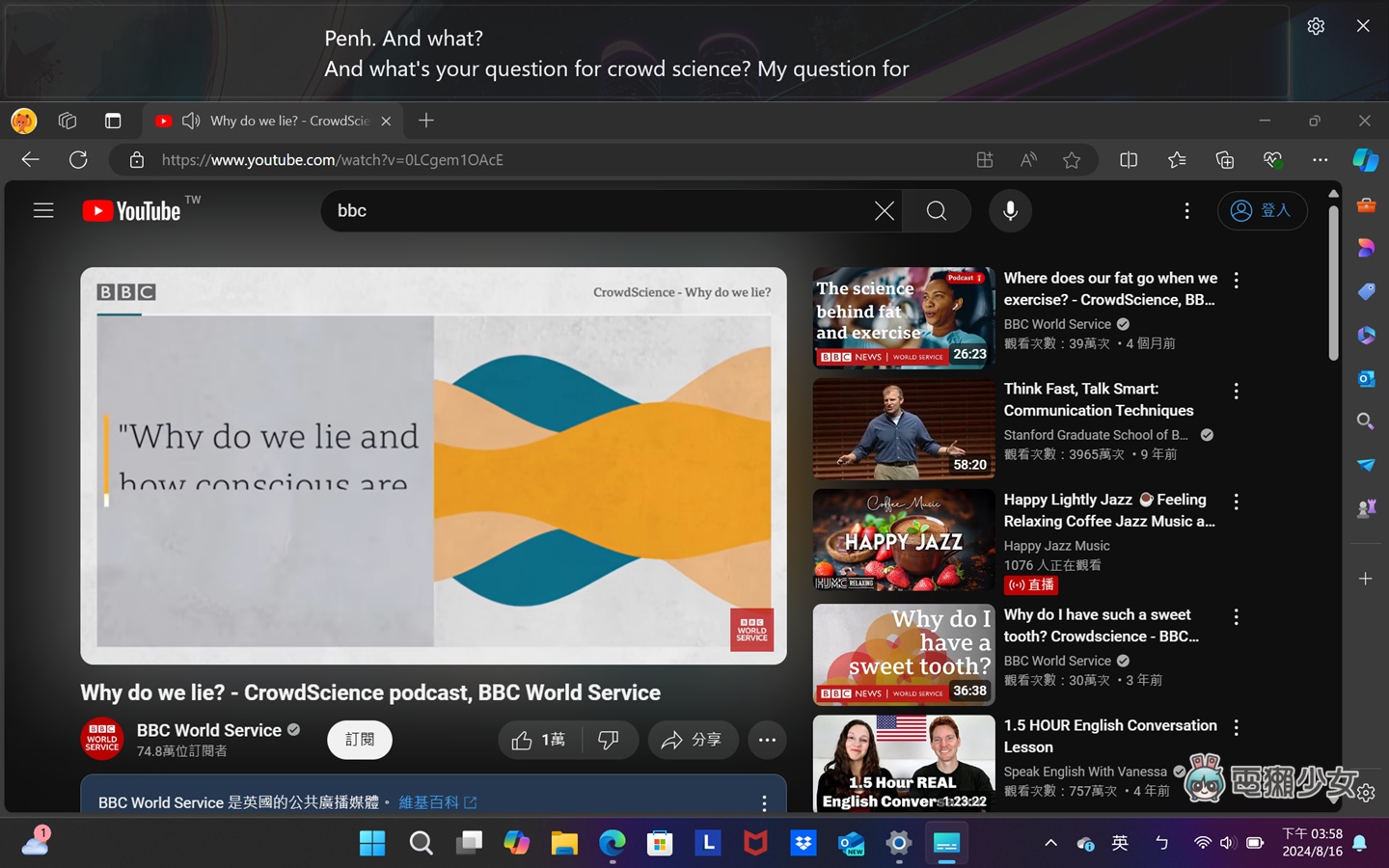The height and width of the screenshot is (868, 1389).
Task: Open a new browser tab
Action: tap(426, 121)
